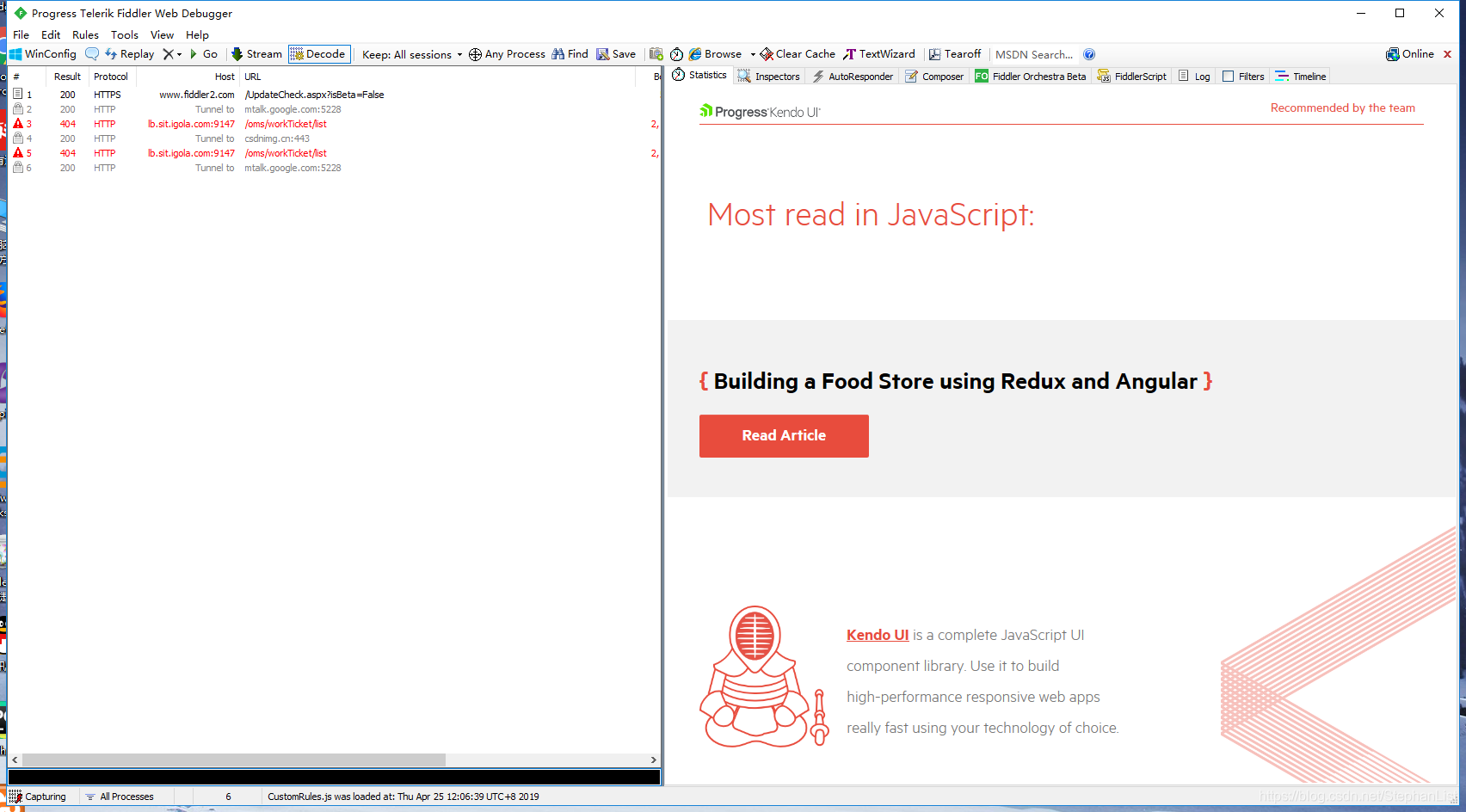The height and width of the screenshot is (812, 1466).
Task: Click into the MSDN Search field
Action: 1034,54
